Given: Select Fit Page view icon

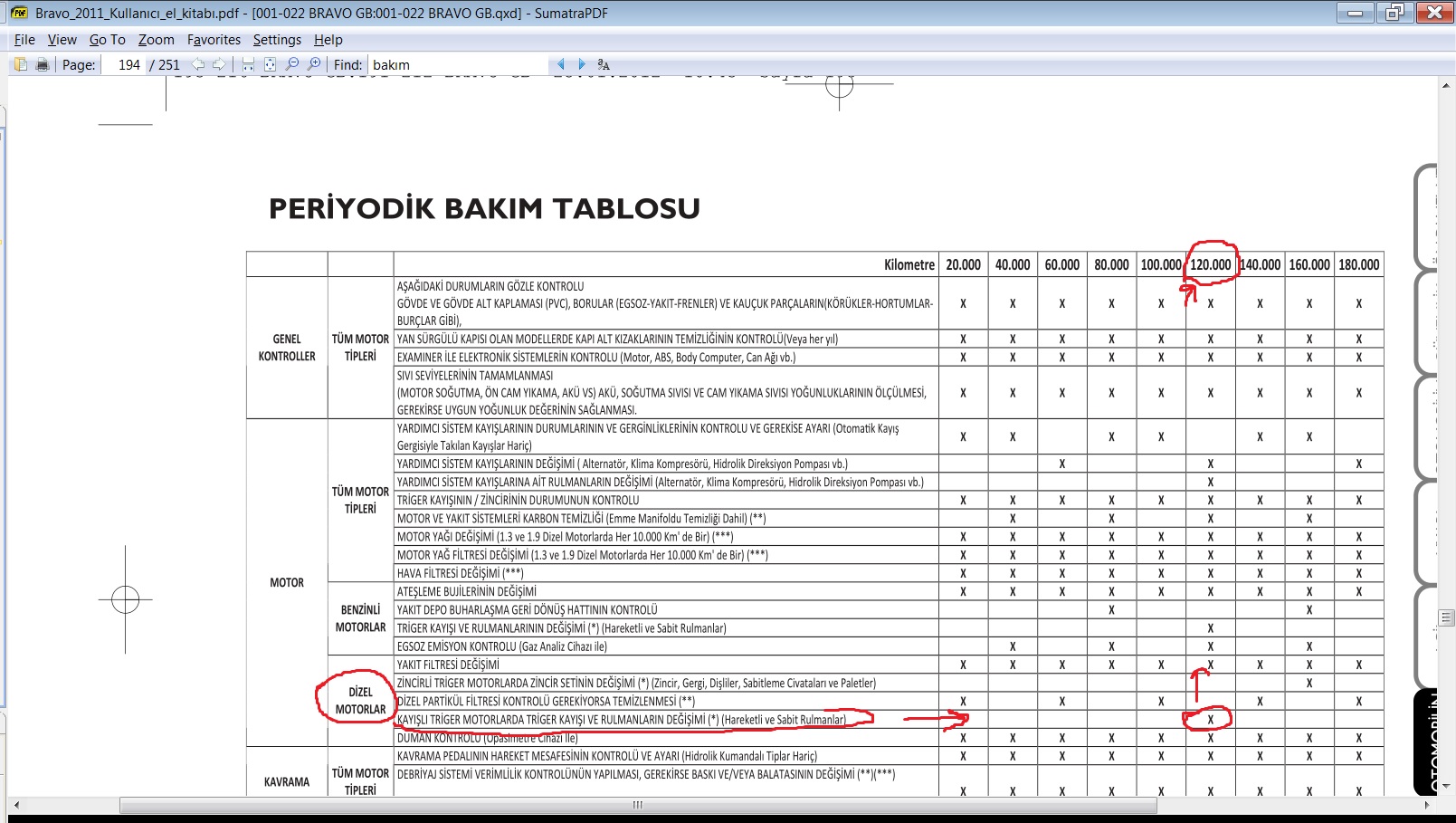Looking at the screenshot, I should (x=270, y=64).
